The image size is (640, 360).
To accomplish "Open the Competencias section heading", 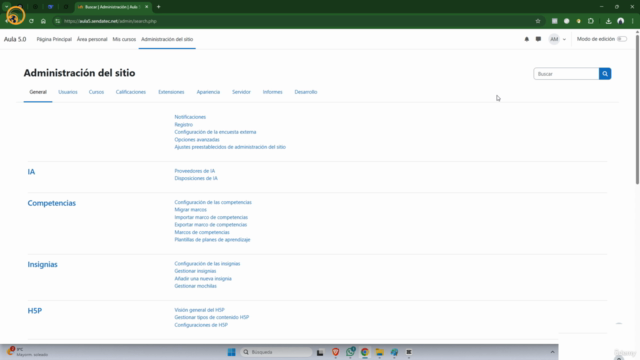I will coord(51,203).
